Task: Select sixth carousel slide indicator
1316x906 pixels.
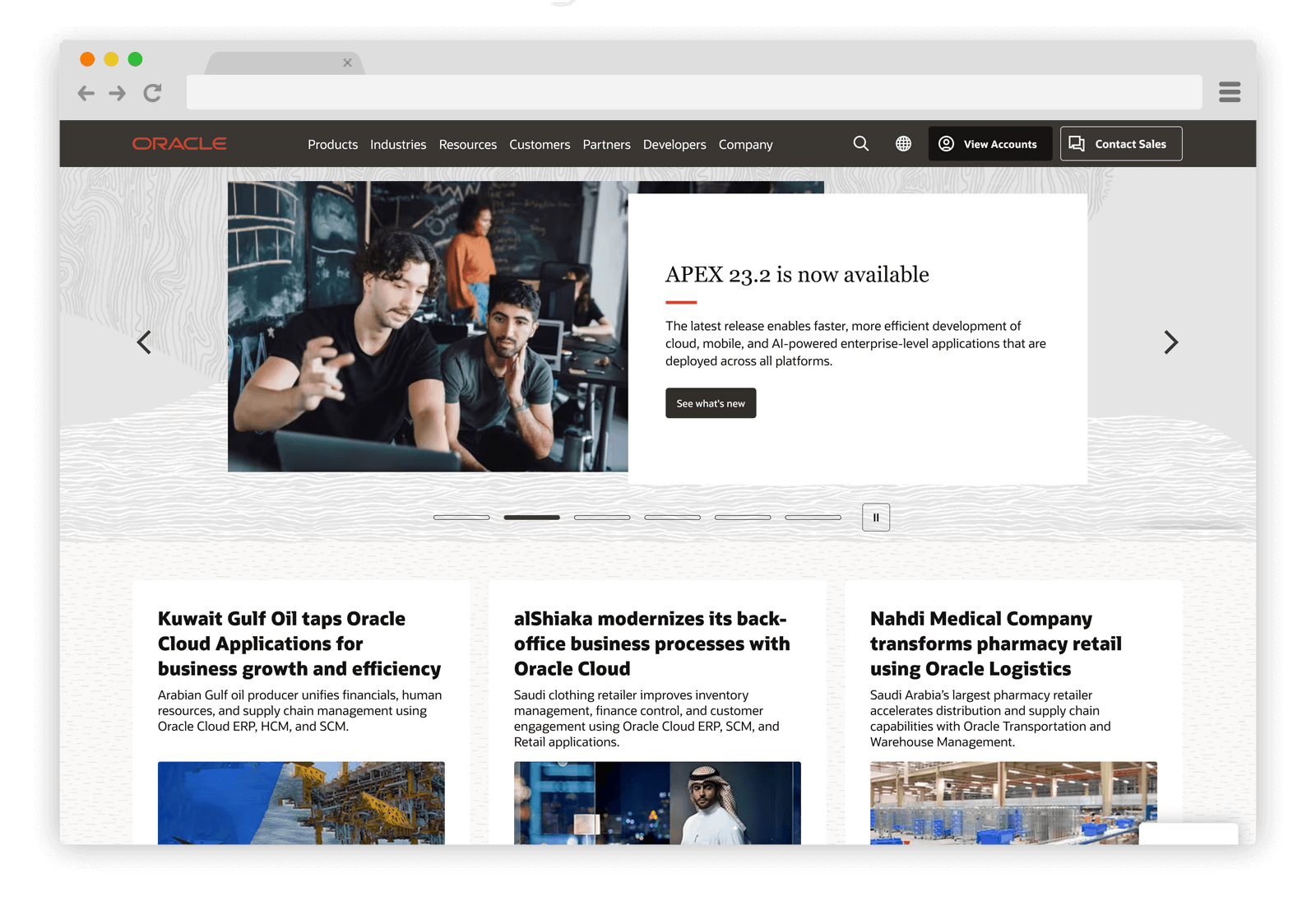Action: pos(813,518)
